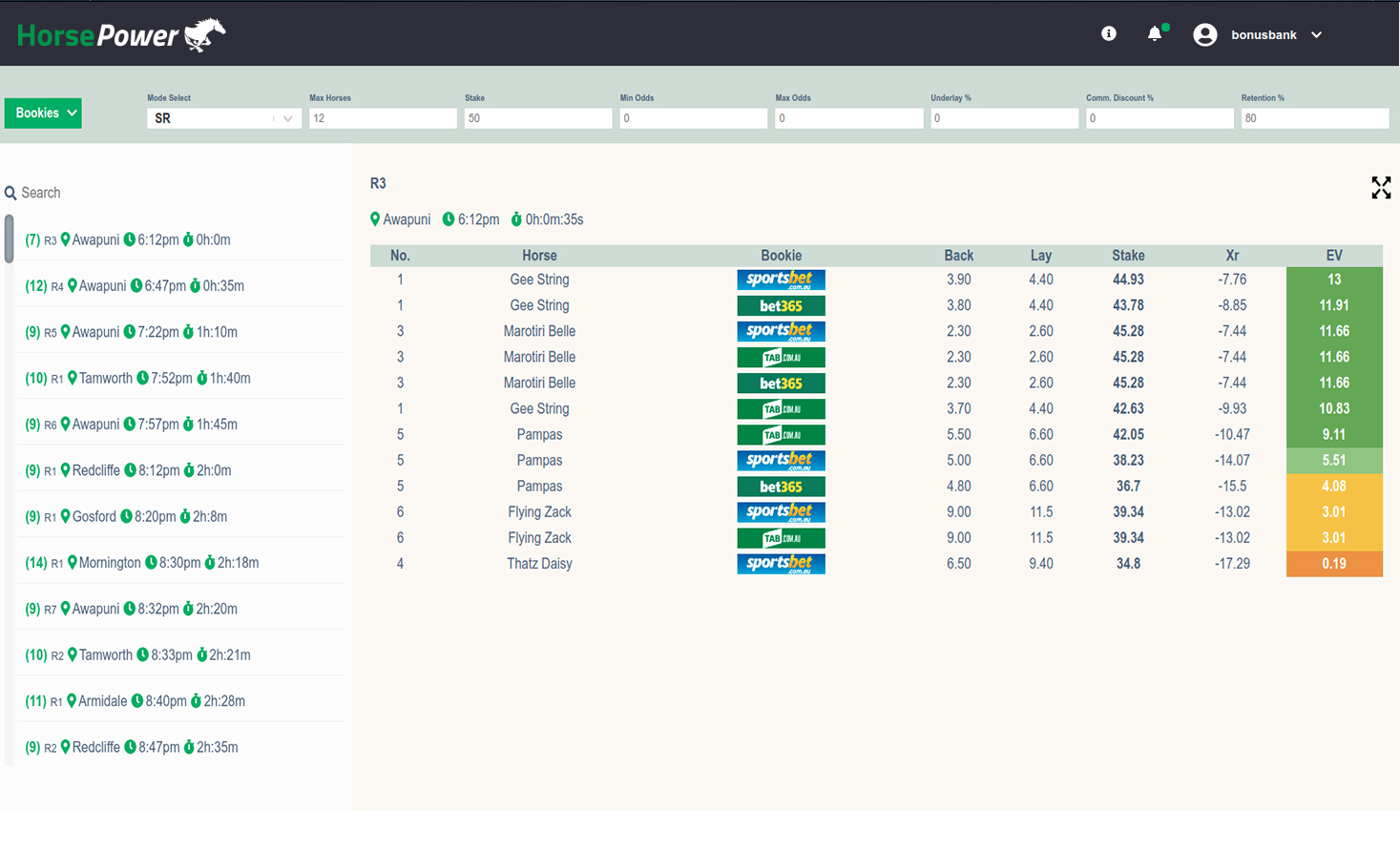Click the location pin in the R3 header
Screen dimensions: 1400x851
point(375,219)
